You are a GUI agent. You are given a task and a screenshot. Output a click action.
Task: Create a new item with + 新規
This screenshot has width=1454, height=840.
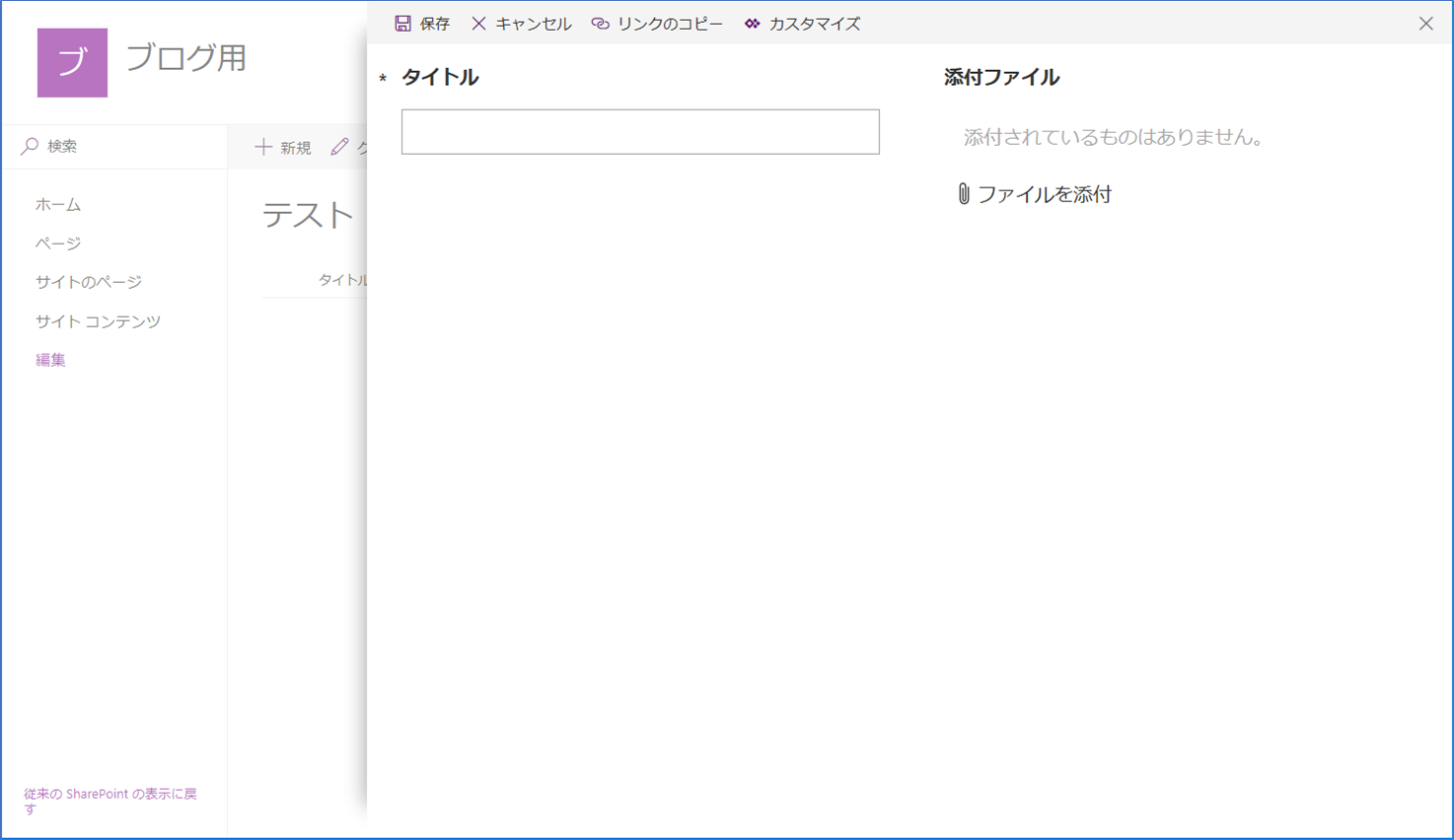coord(283,147)
